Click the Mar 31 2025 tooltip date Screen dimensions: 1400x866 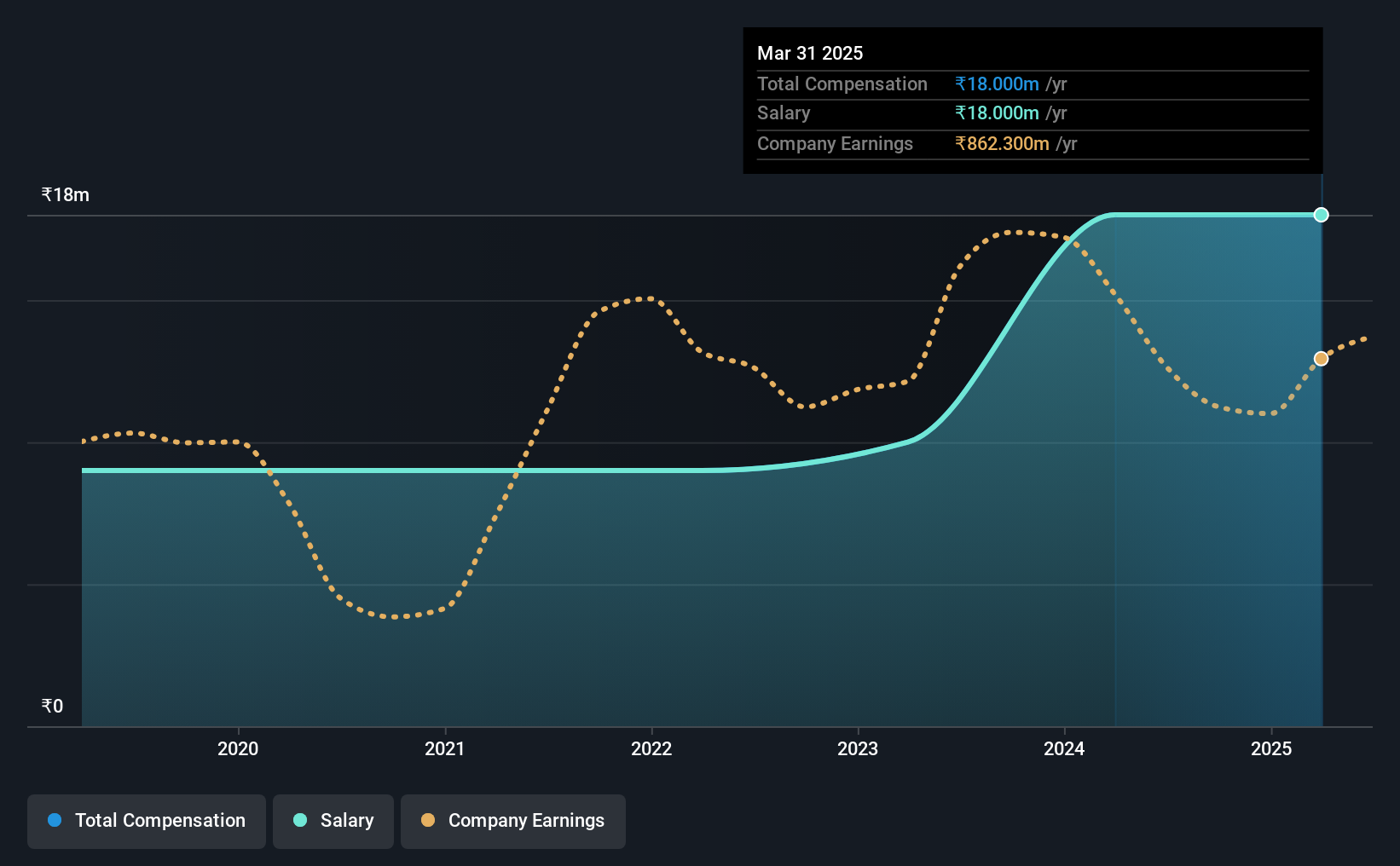810,53
